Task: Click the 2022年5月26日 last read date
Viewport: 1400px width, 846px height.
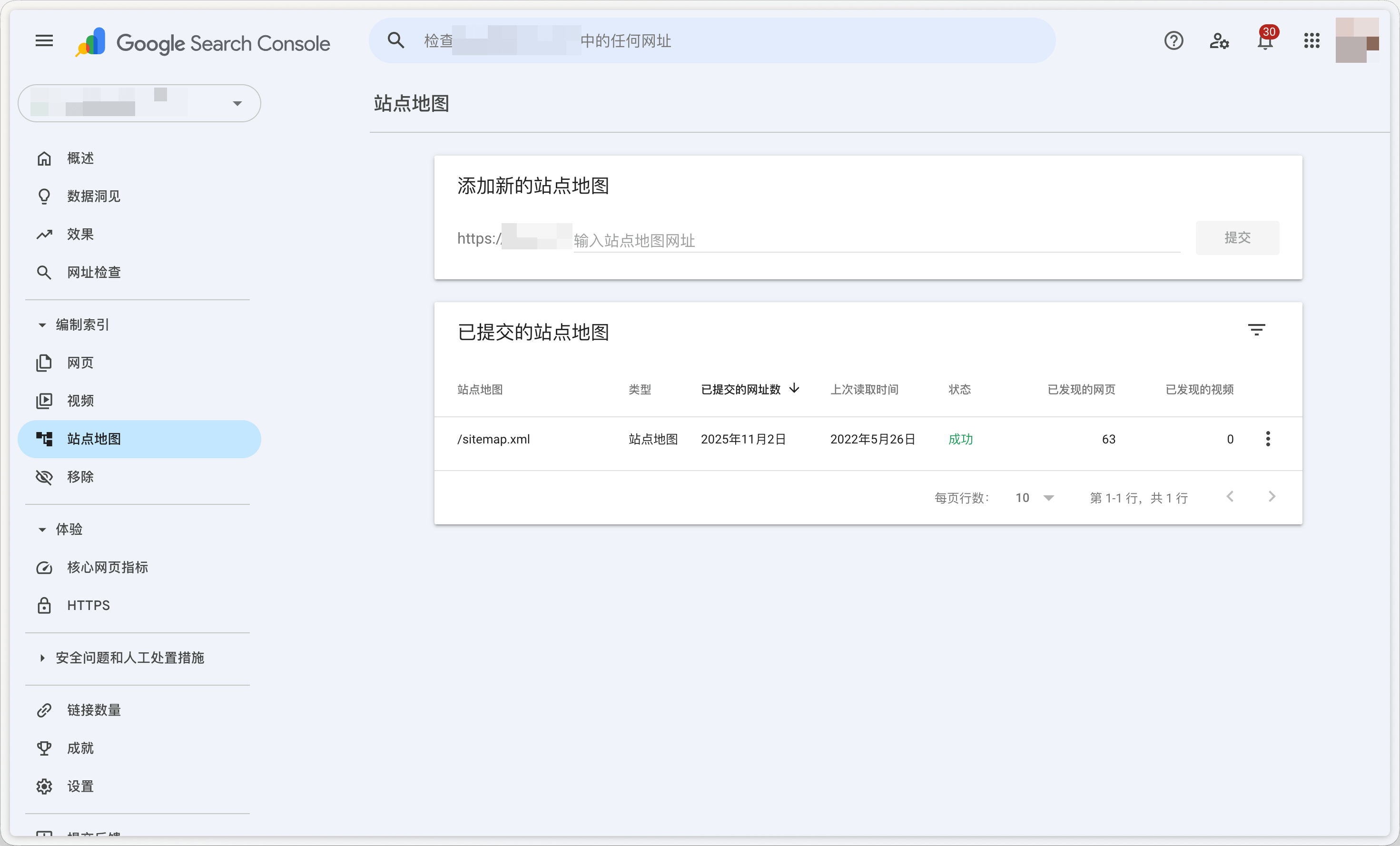Action: 873,439
